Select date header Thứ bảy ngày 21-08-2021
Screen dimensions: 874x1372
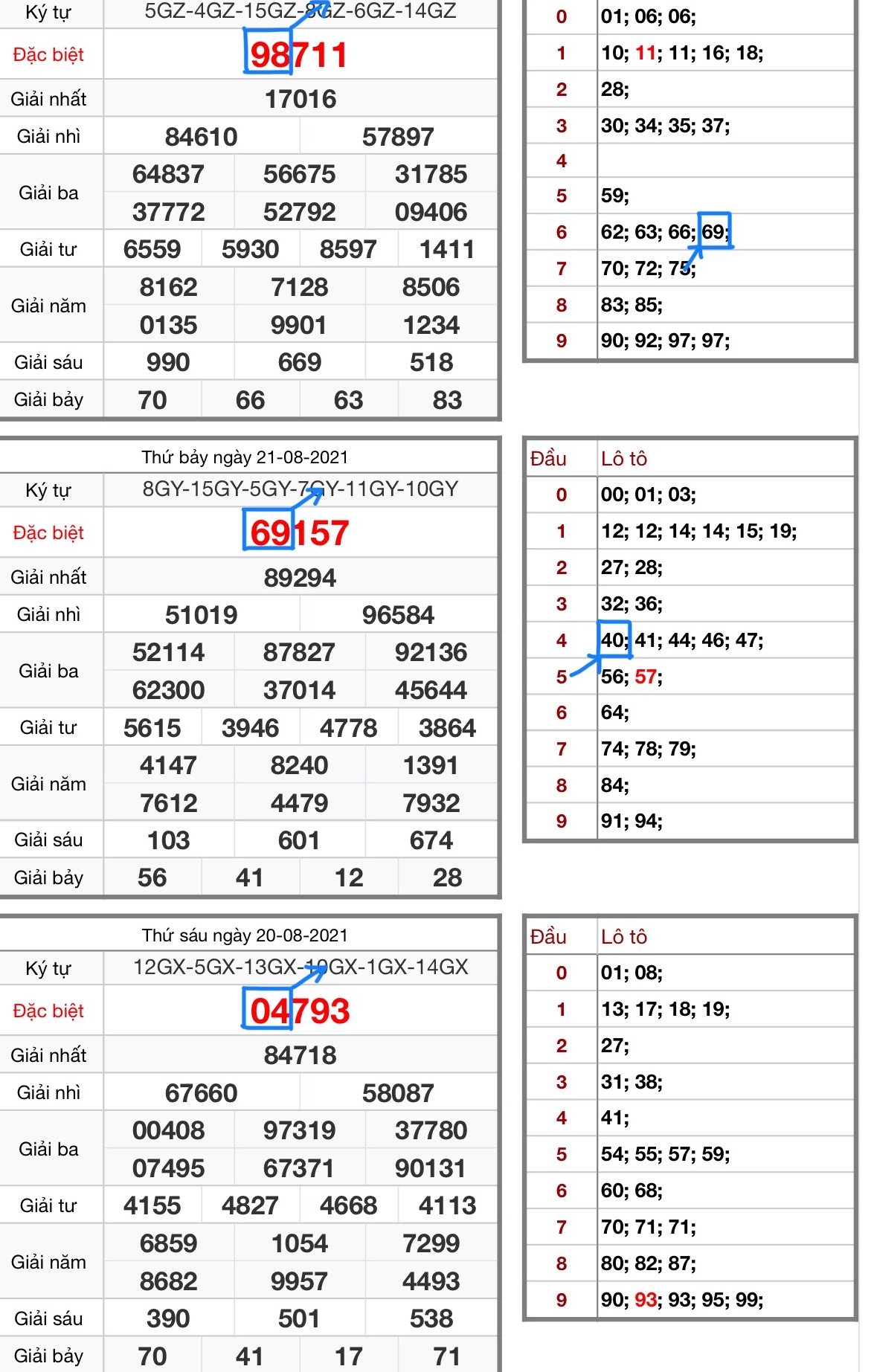[245, 457]
